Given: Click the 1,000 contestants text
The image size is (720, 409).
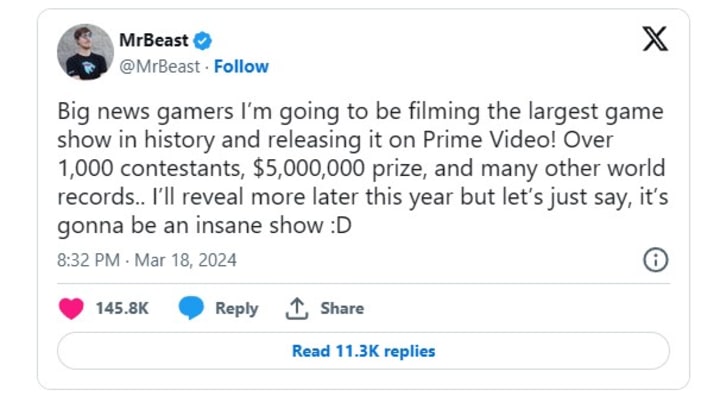Looking at the screenshot, I should [151, 168].
